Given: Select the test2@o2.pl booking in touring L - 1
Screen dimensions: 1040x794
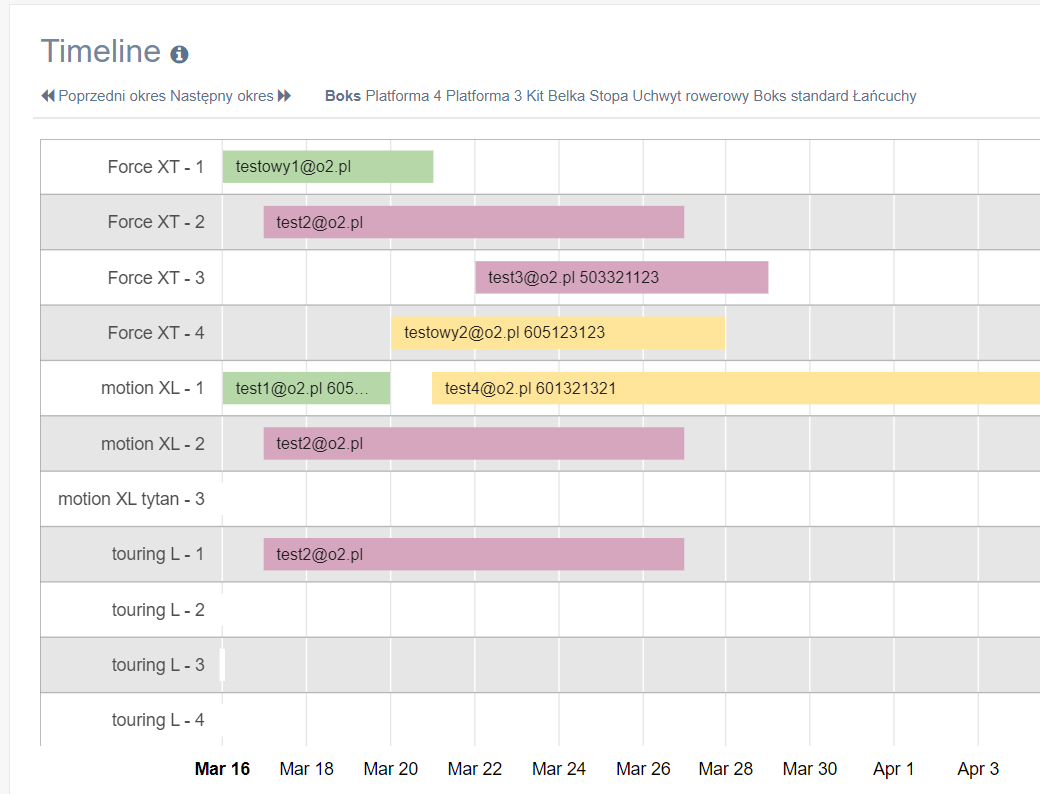Looking at the screenshot, I should [x=473, y=554].
